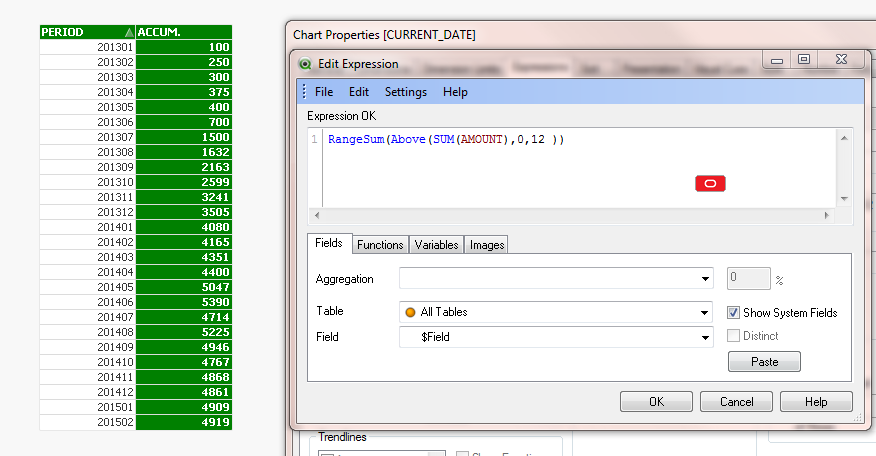Minimize the Edit Expression window
The width and height of the screenshot is (876, 456).
coord(776,60)
